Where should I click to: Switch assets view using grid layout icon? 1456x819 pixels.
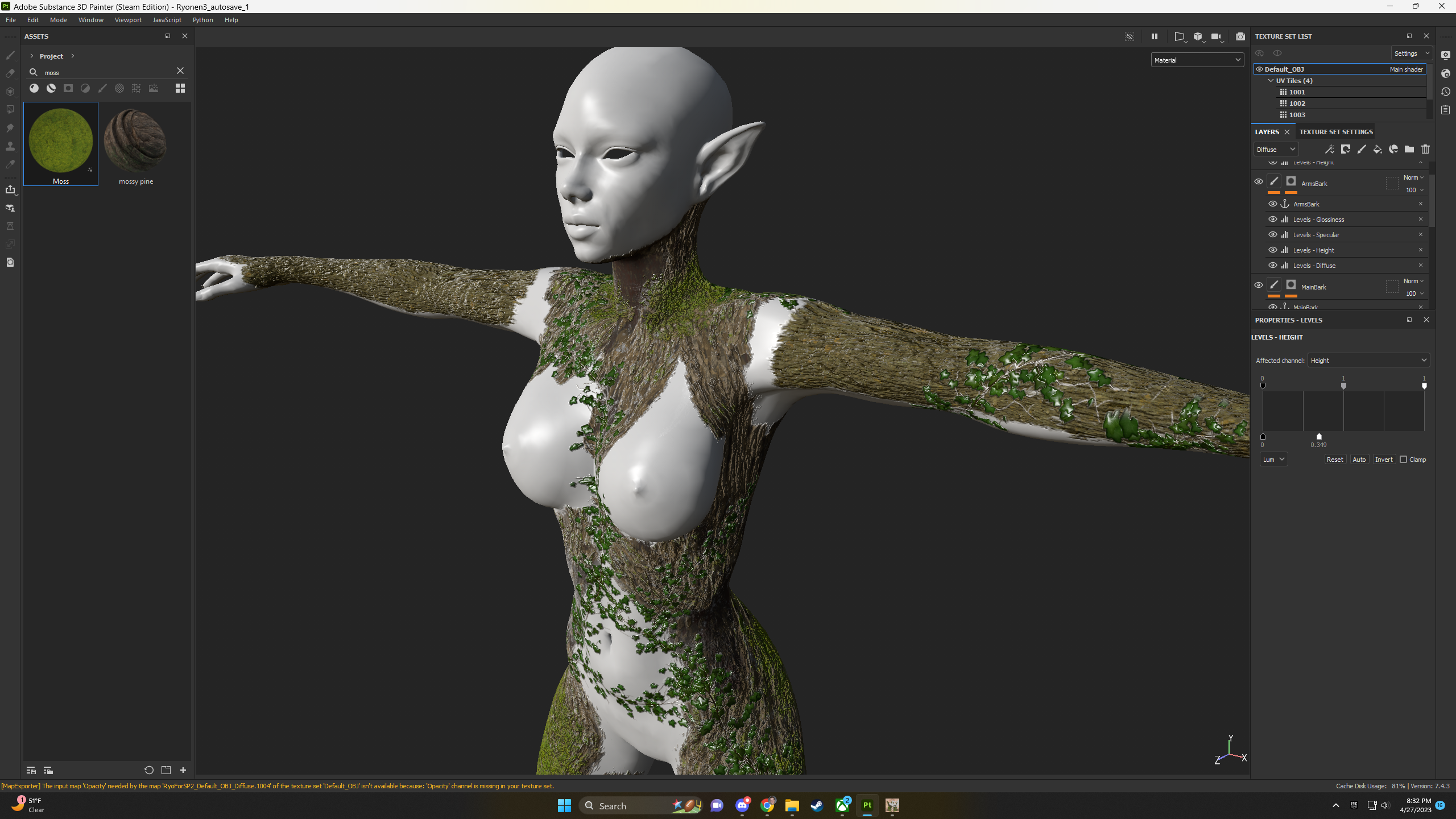pyautogui.click(x=180, y=88)
